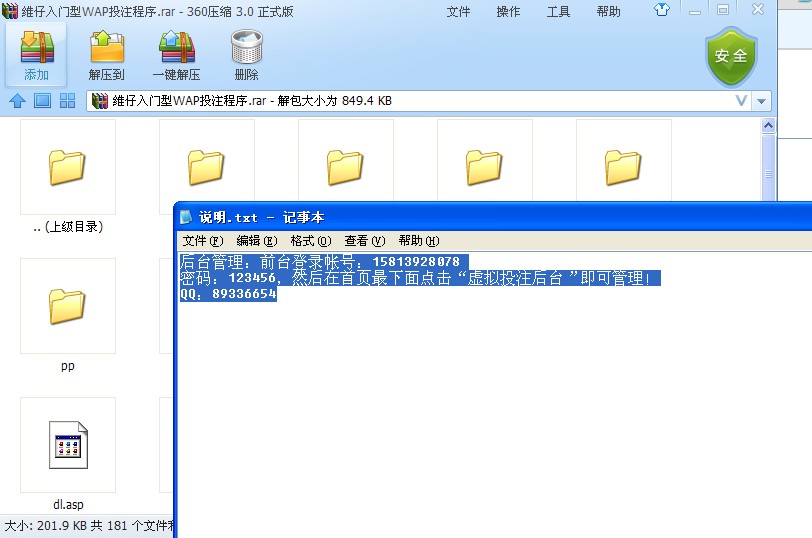Screen dimensions: 812x538
Task: Click the file list vertical scrollbar thumb
Action: (768, 168)
